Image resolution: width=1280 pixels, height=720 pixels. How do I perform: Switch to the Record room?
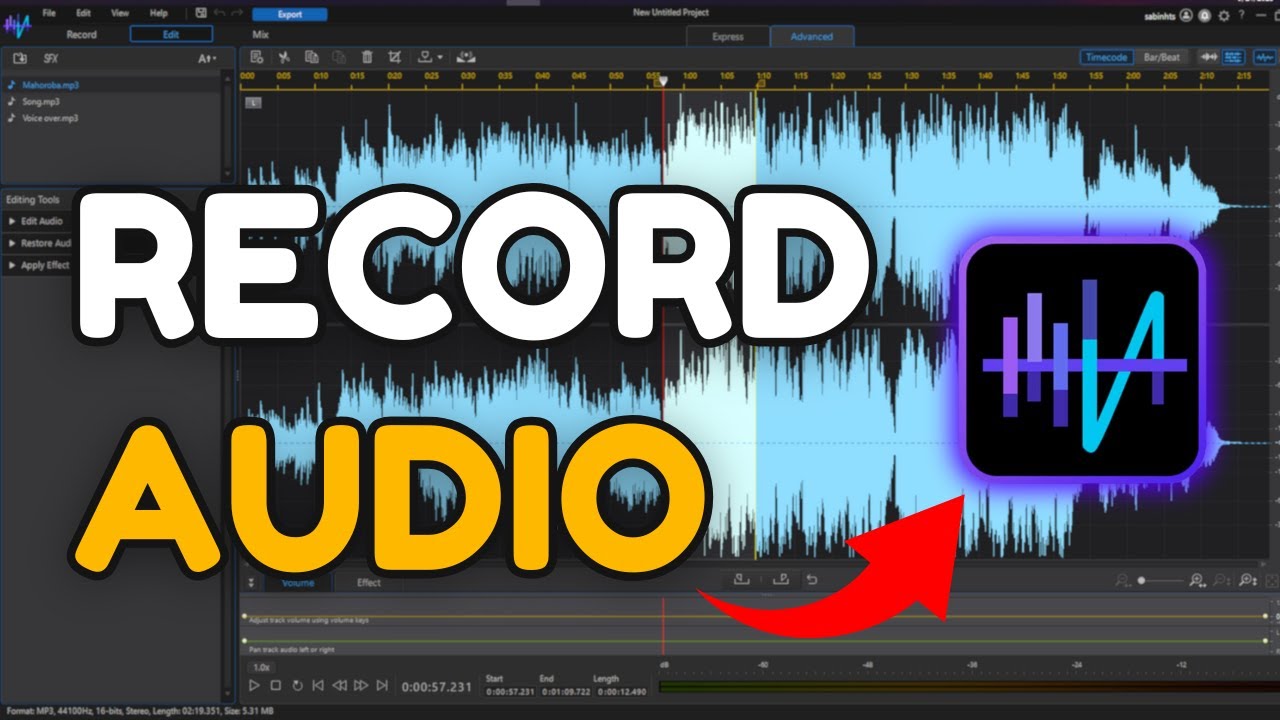(81, 34)
